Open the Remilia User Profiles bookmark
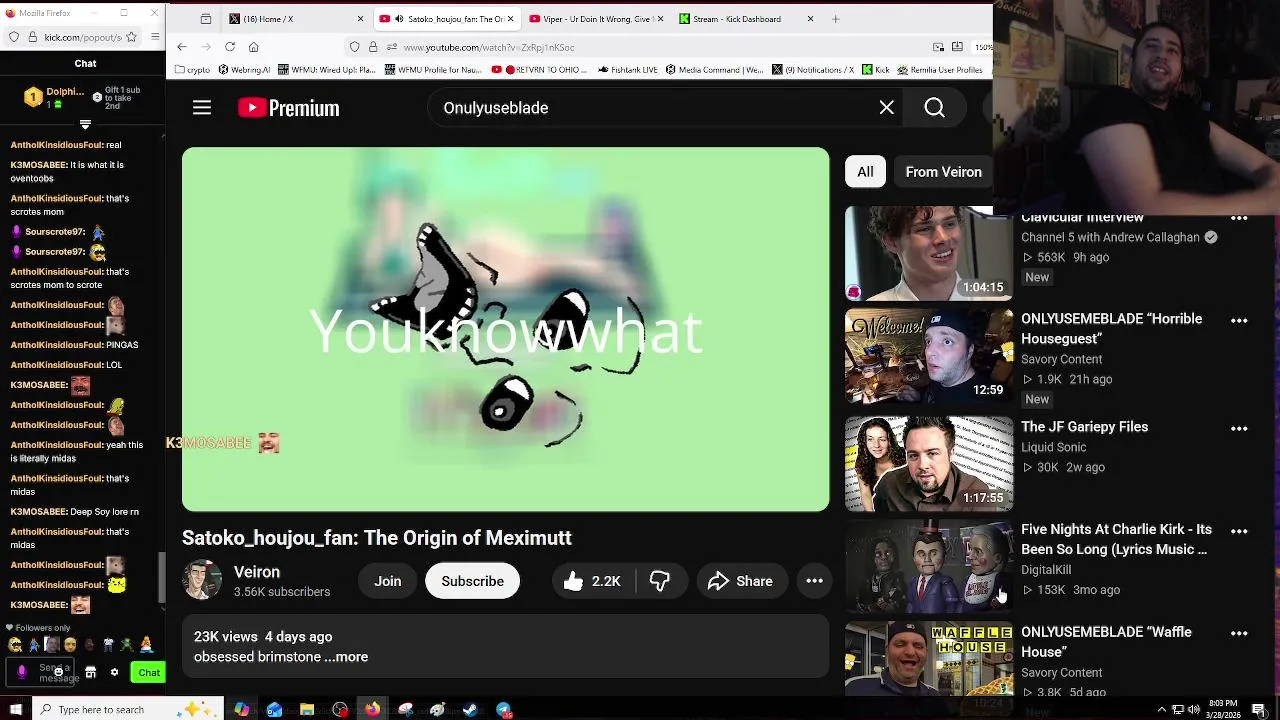This screenshot has height=720, width=1280. coord(940,70)
